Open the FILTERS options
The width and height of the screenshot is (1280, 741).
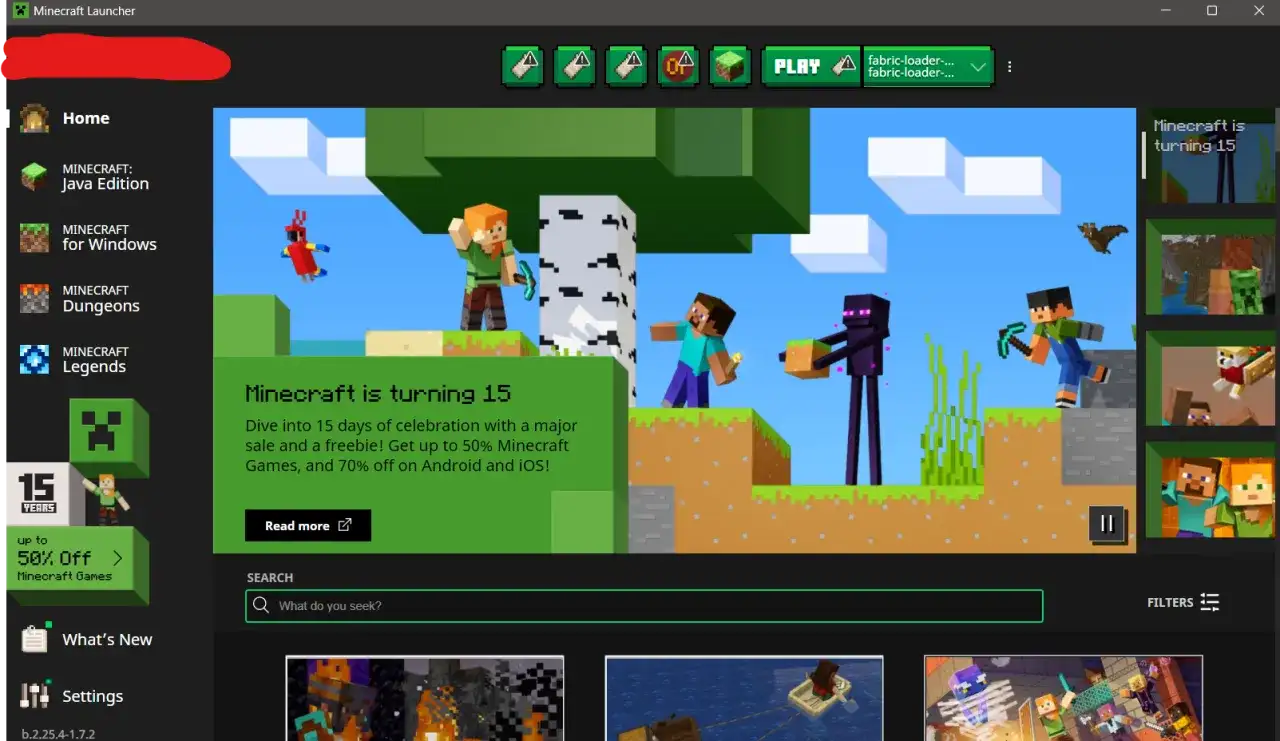(1183, 602)
